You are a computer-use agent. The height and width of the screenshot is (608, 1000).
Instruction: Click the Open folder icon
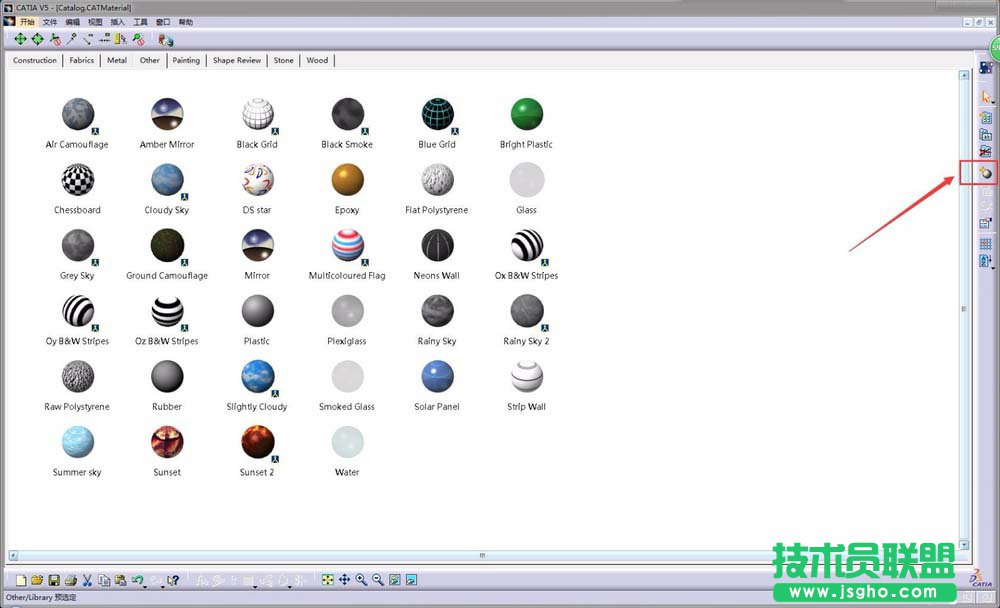(x=37, y=580)
